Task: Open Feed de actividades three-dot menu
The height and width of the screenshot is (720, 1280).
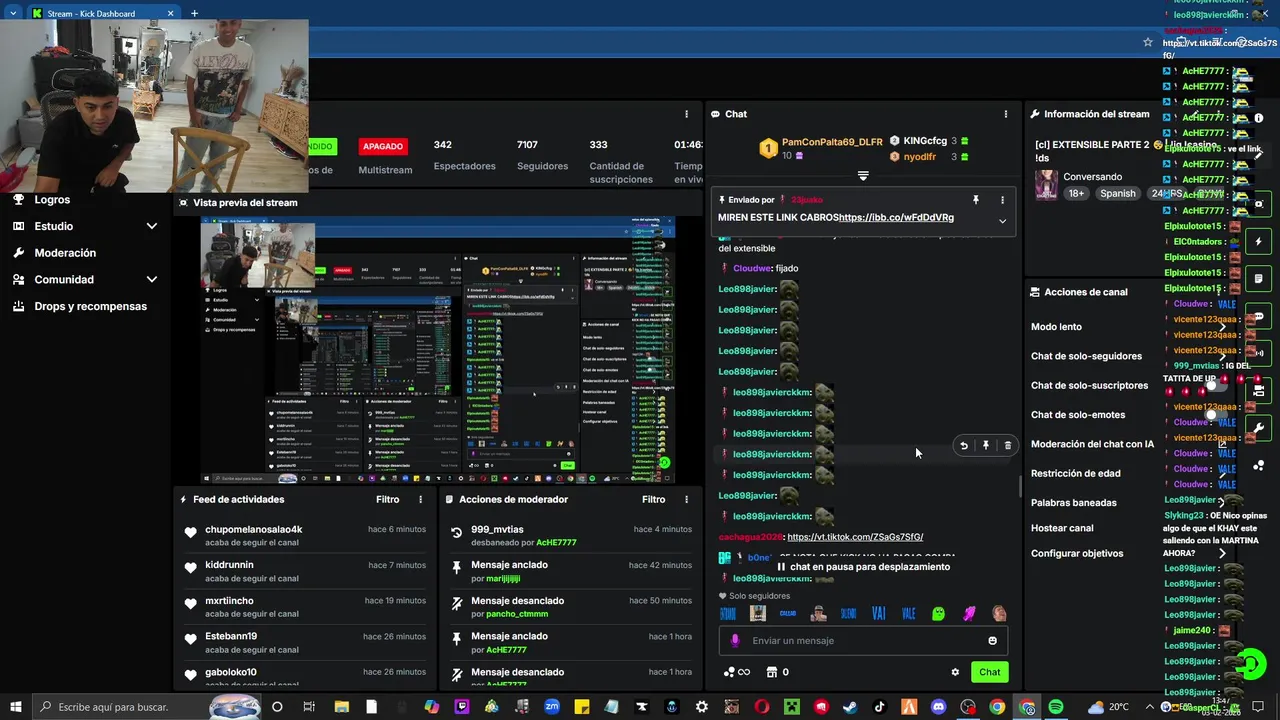Action: click(420, 499)
